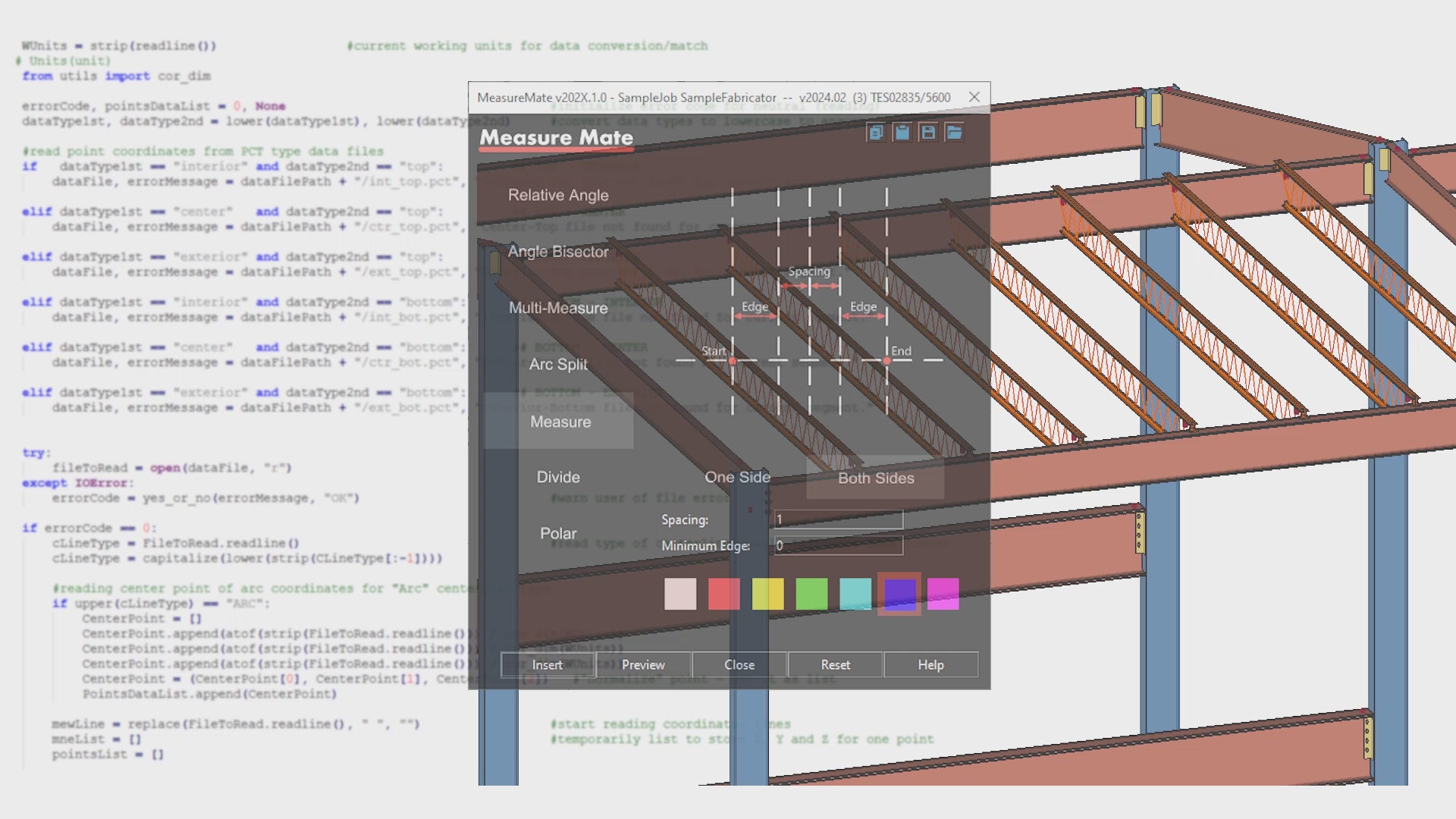Open the Multi-Measure mode
Image resolution: width=1456 pixels, height=819 pixels.
(x=558, y=308)
